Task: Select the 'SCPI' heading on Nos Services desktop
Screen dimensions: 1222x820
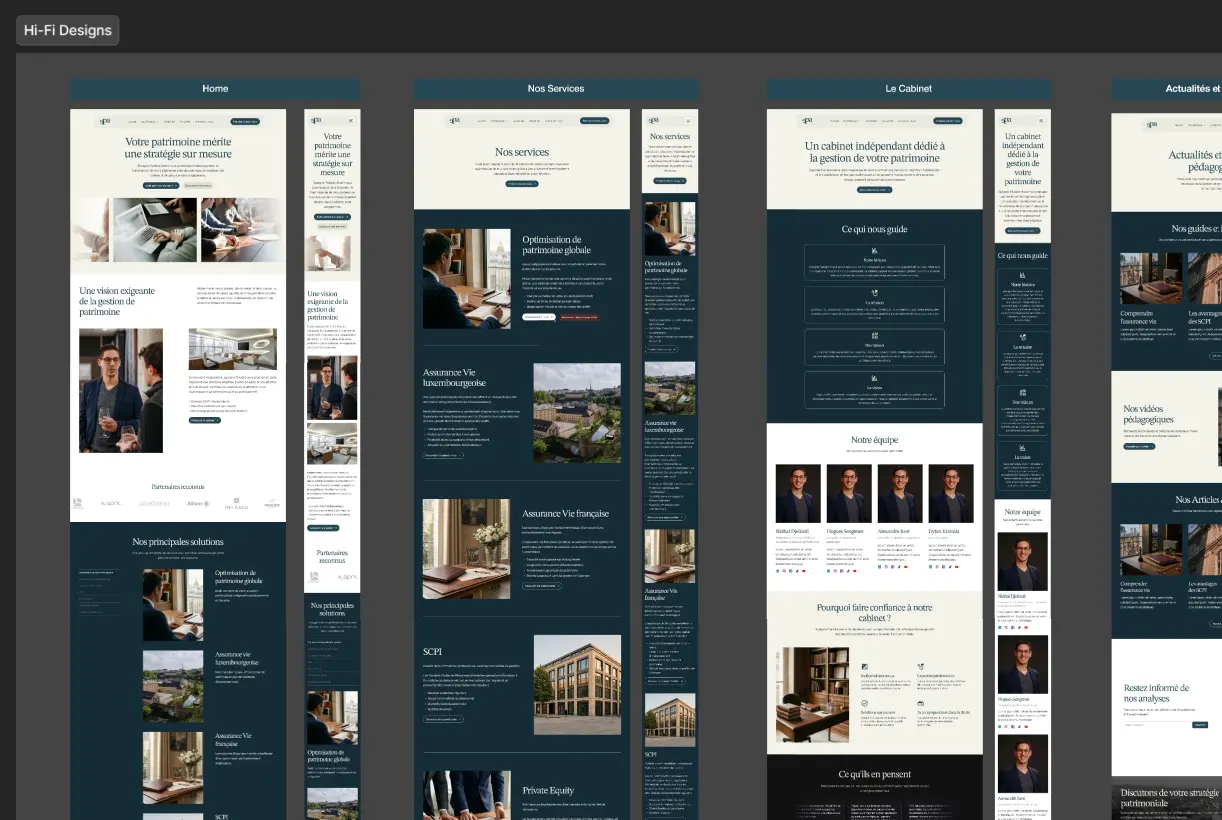Action: click(432, 651)
